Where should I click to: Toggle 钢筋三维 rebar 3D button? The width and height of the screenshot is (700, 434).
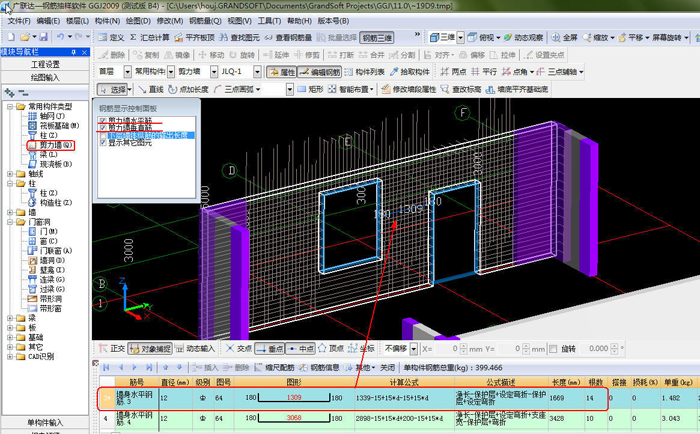coord(377,38)
